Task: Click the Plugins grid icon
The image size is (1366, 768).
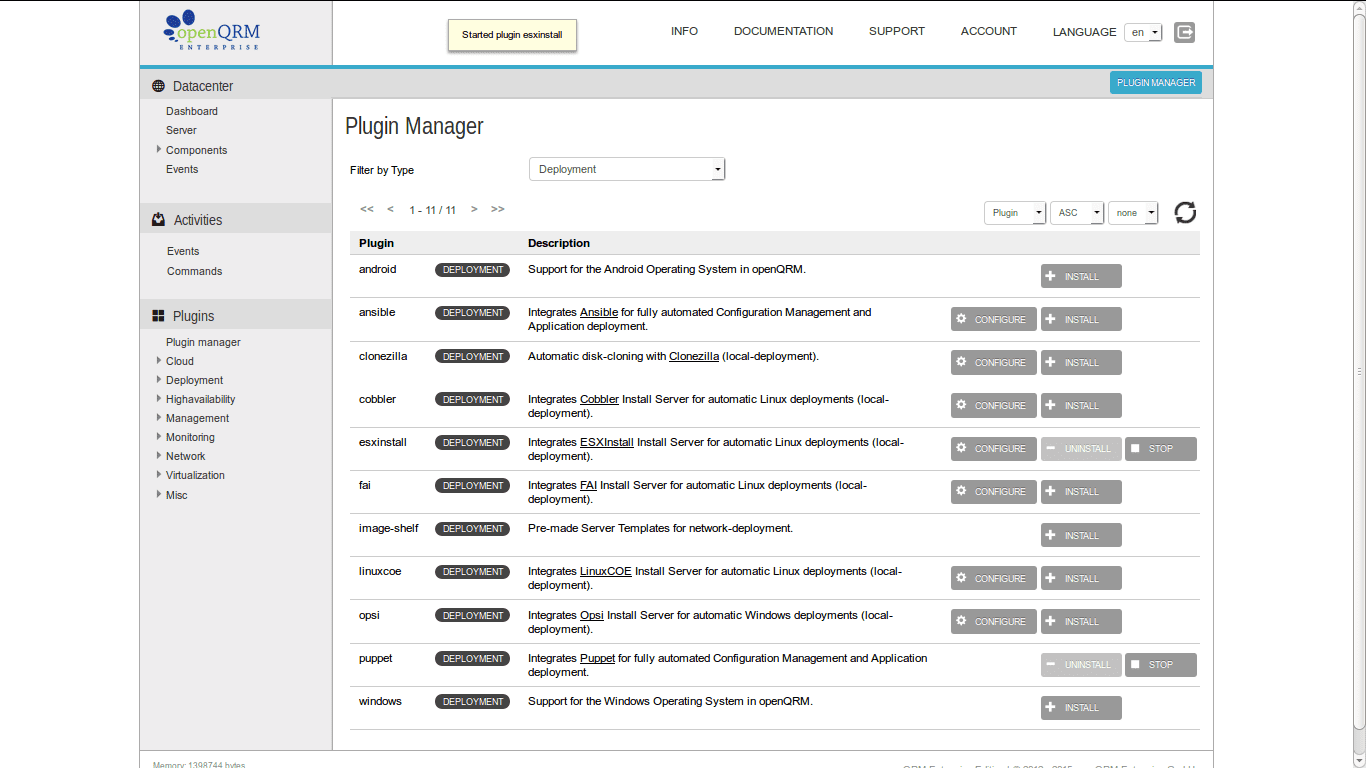Action: [x=158, y=316]
